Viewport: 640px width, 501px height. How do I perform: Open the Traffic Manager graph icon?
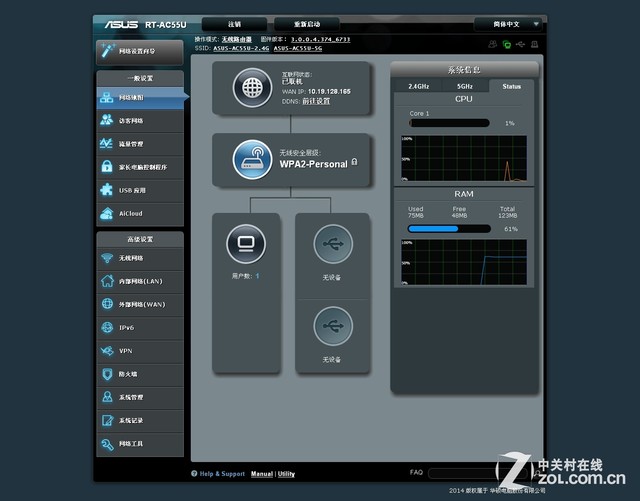point(107,144)
